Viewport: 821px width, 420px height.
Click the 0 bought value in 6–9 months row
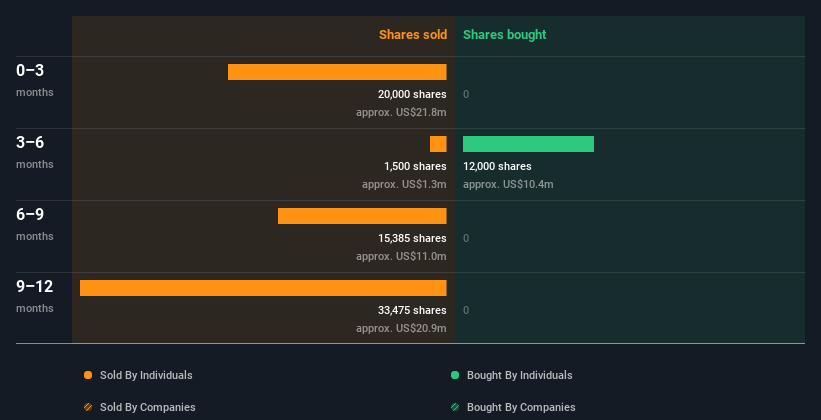coord(466,238)
